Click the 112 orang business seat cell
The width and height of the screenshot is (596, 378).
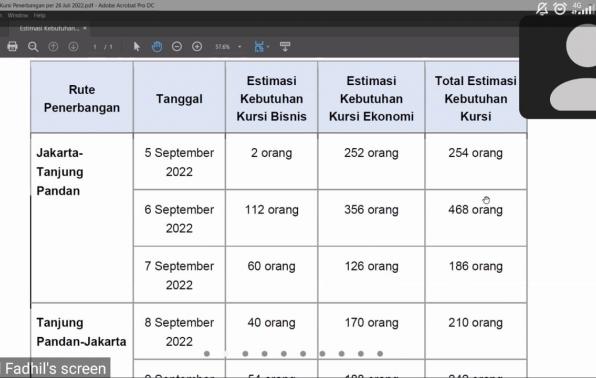(271, 218)
